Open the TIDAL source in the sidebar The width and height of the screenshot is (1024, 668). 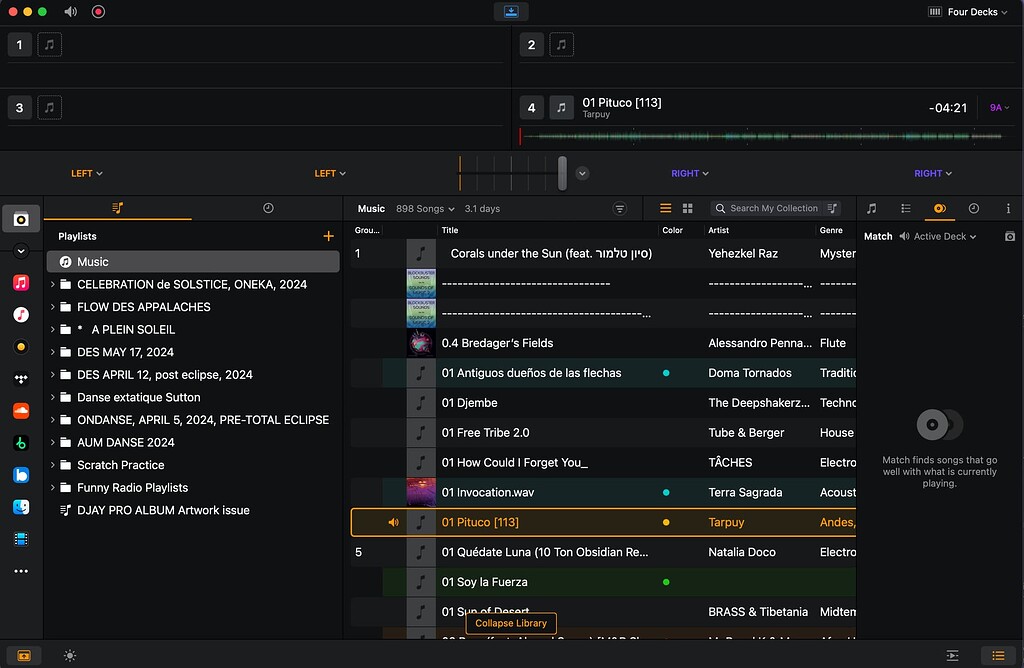21,379
